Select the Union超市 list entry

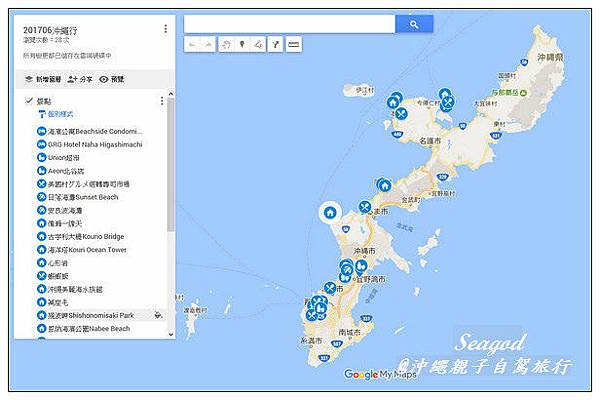click(58, 157)
